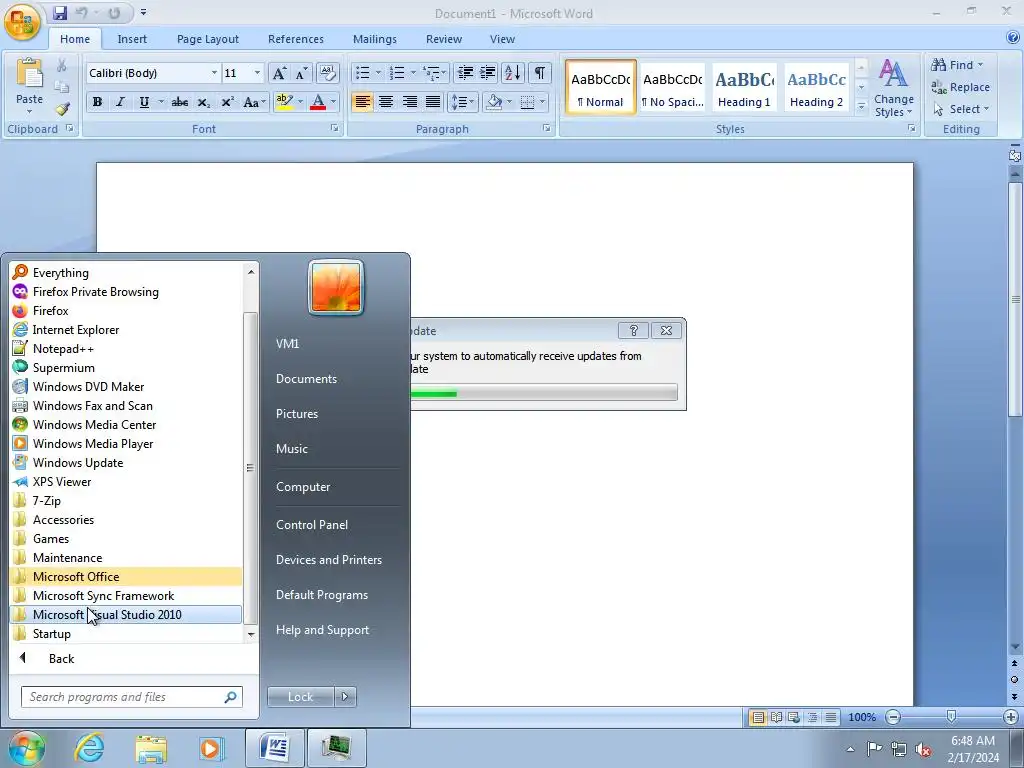Switch to the Mailings tab
Screen dimensions: 1024x768
coord(375,39)
